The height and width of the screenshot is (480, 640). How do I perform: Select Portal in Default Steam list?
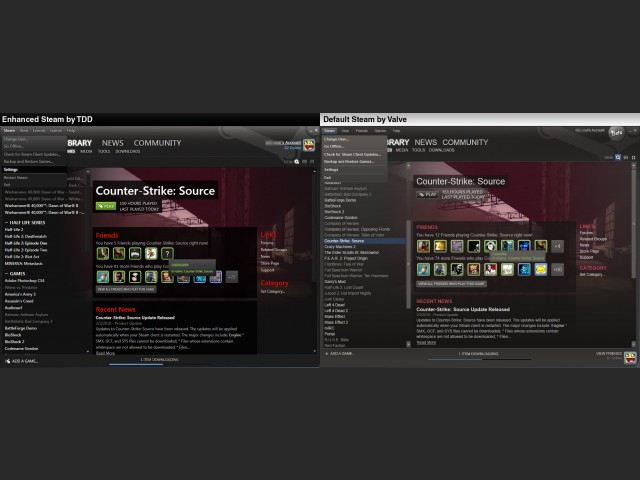[x=330, y=334]
